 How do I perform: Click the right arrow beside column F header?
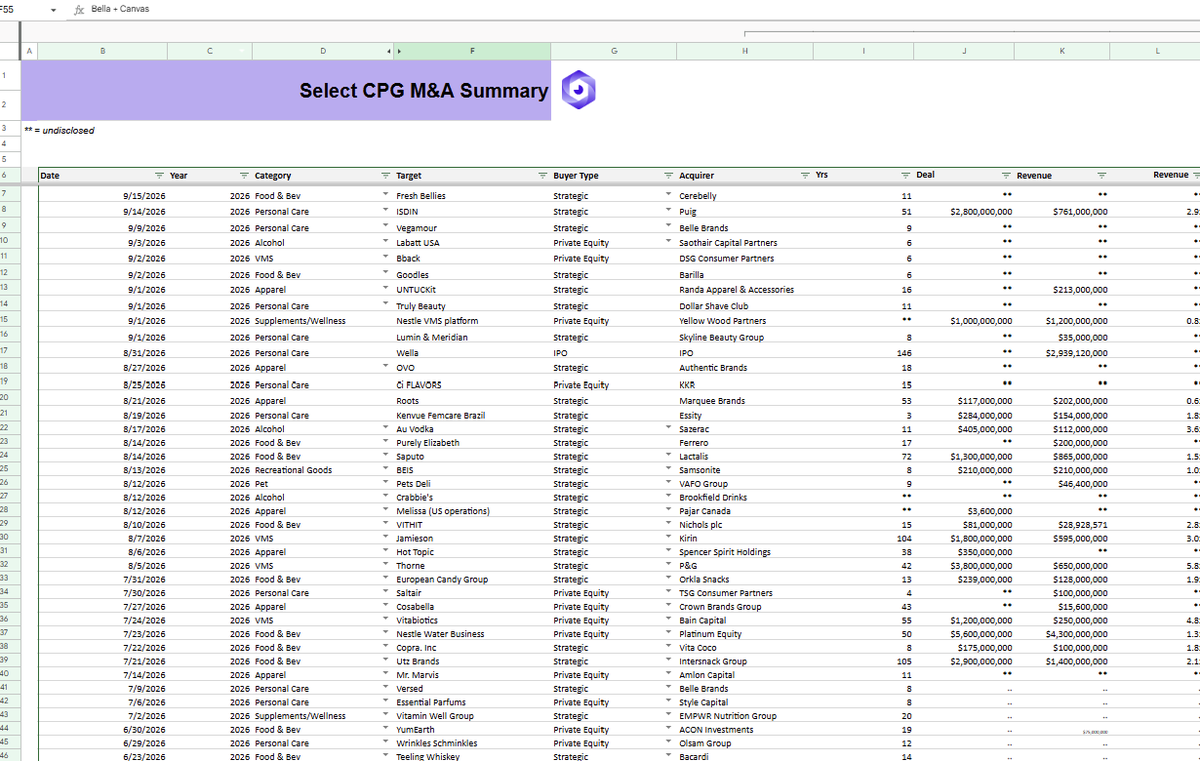(398, 51)
